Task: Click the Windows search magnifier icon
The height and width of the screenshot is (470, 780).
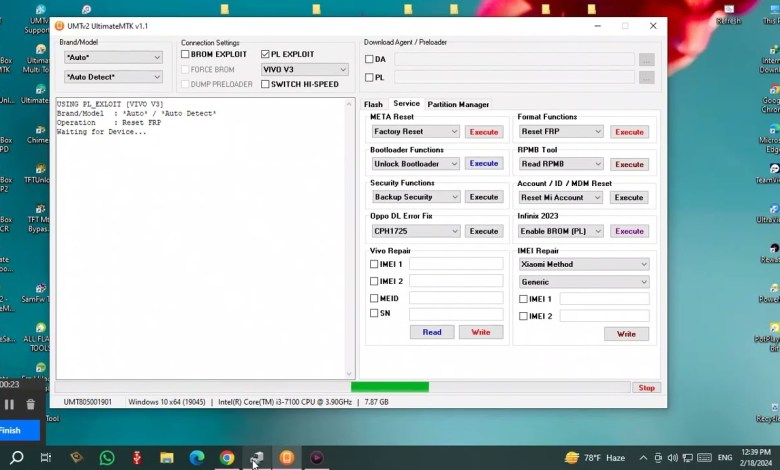Action: point(17,458)
